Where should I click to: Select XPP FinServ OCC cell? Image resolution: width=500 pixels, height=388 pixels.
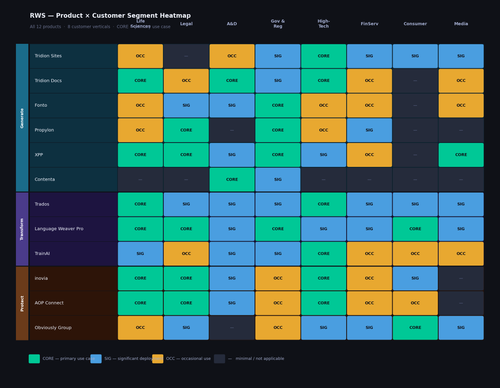[369, 155]
